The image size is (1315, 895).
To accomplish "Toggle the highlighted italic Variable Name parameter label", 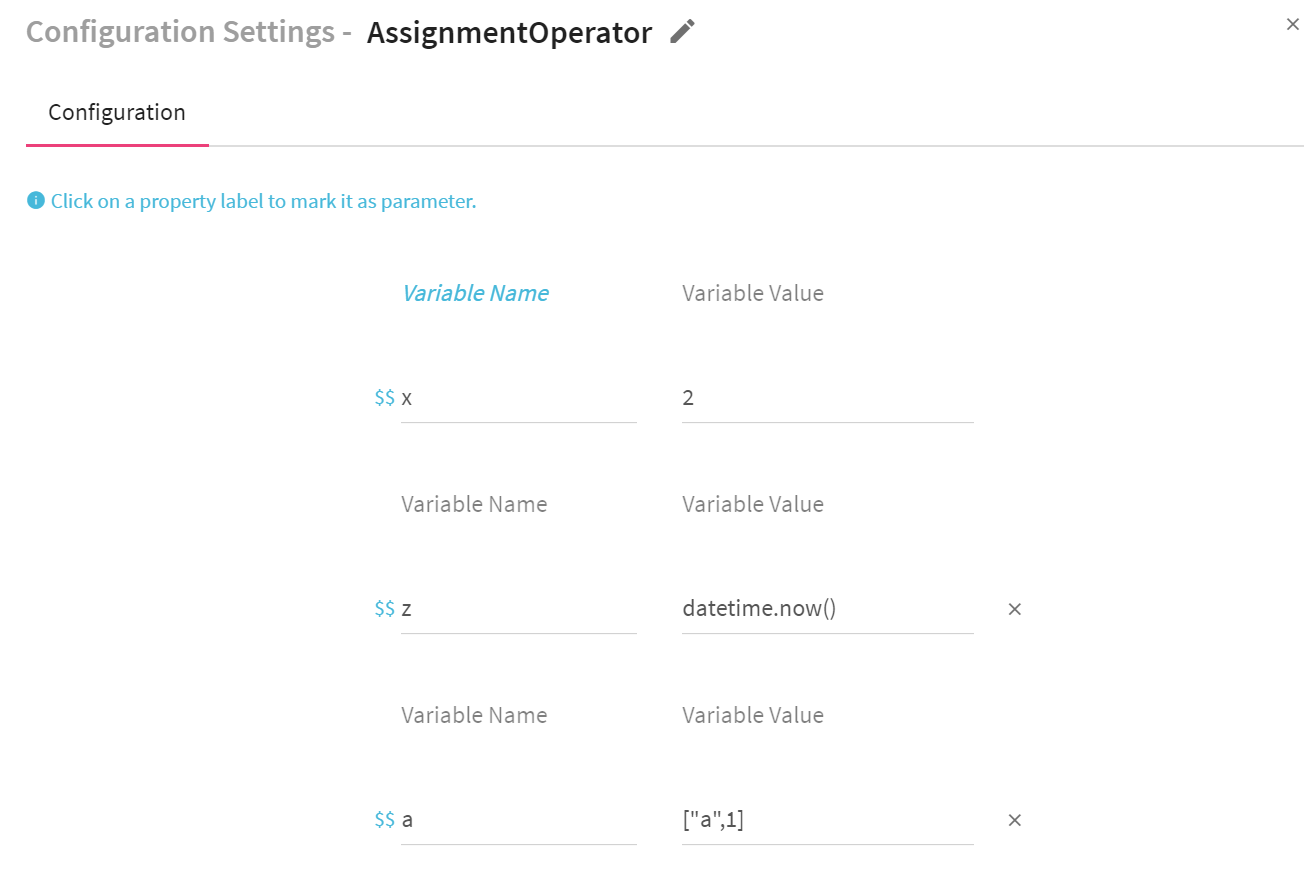I will click(x=475, y=293).
